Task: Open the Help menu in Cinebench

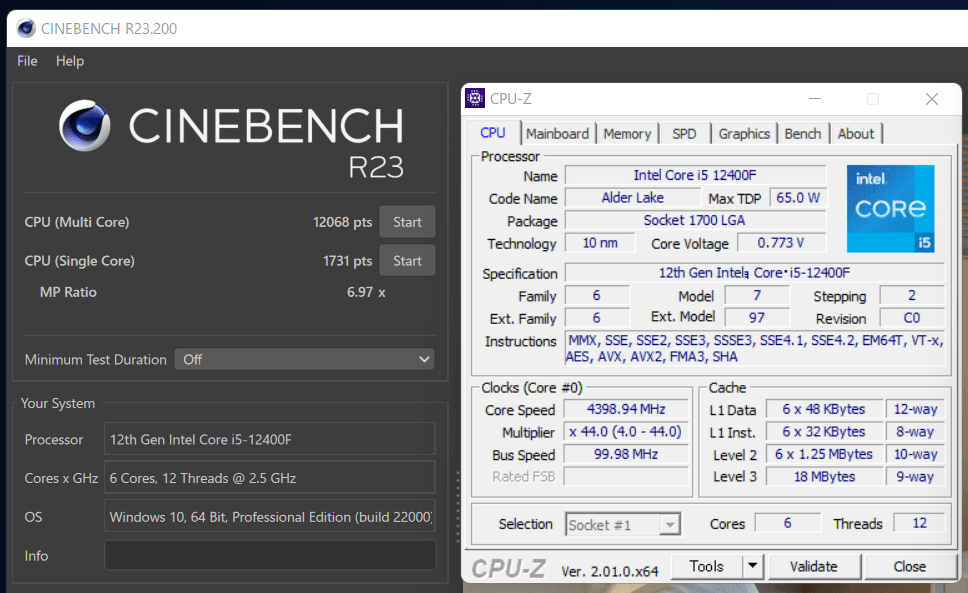Action: (70, 61)
